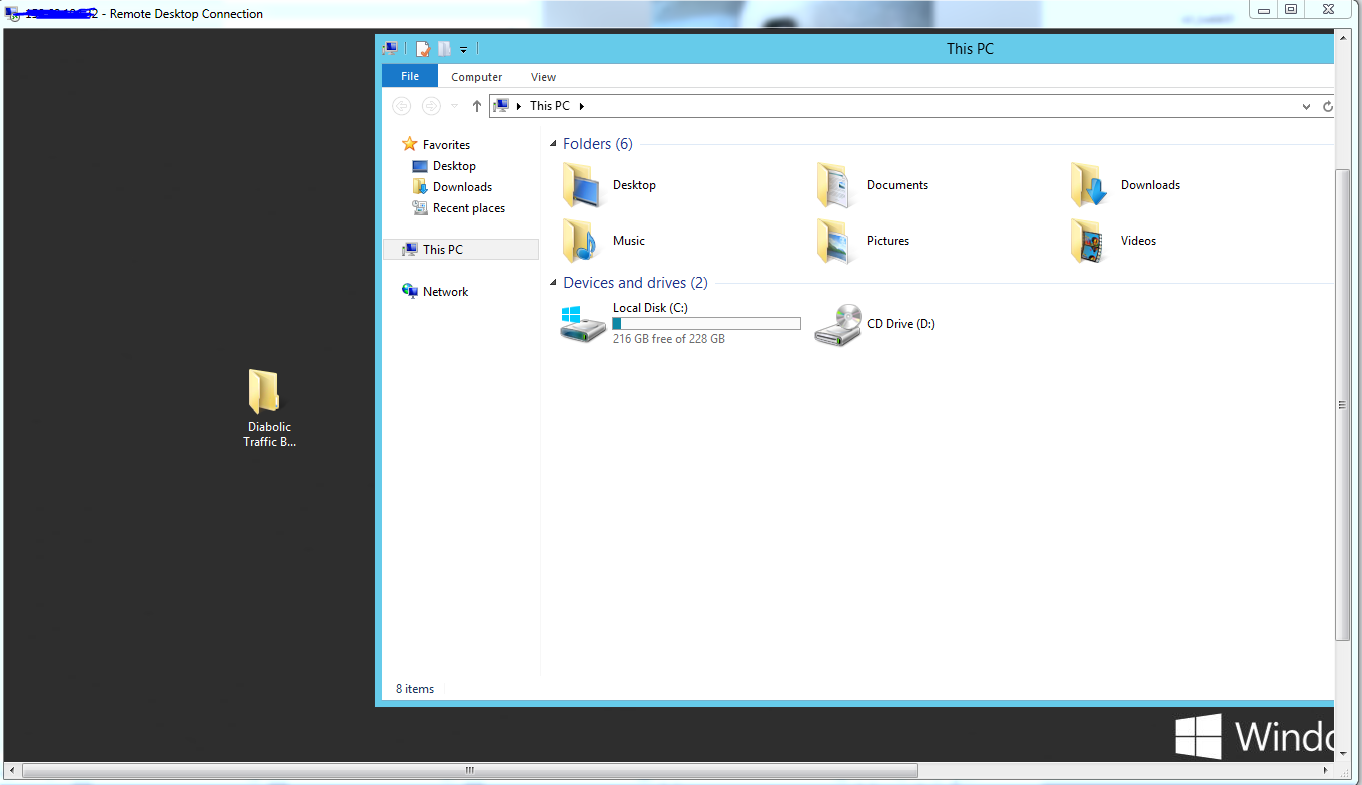Click the Remote Desktop horizontal scrollbar
1362x785 pixels.
click(470, 771)
